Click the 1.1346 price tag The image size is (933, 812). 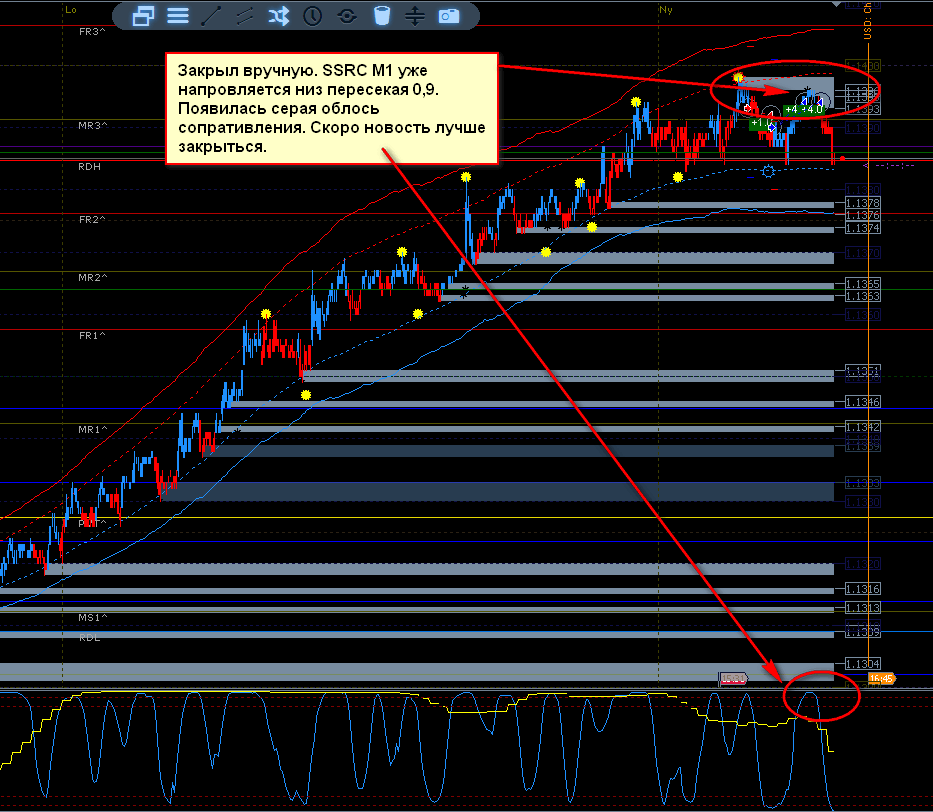862,402
